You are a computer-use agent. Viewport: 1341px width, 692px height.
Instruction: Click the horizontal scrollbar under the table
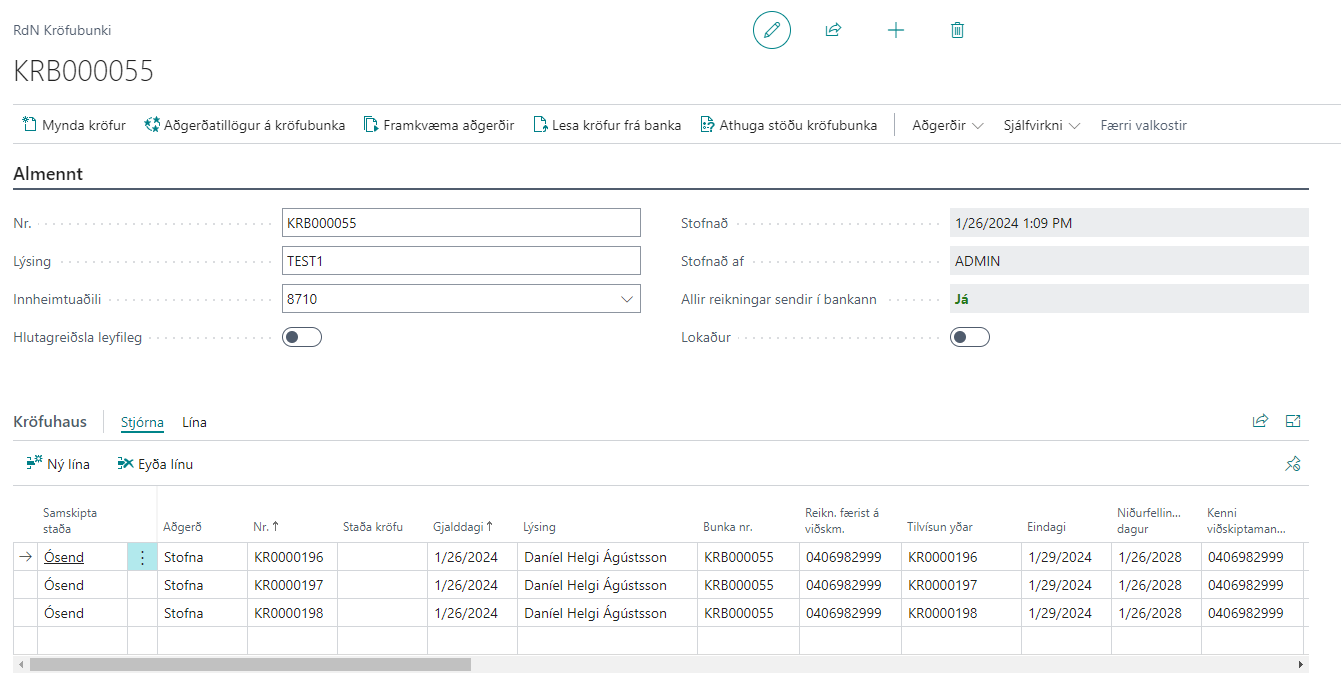250,664
